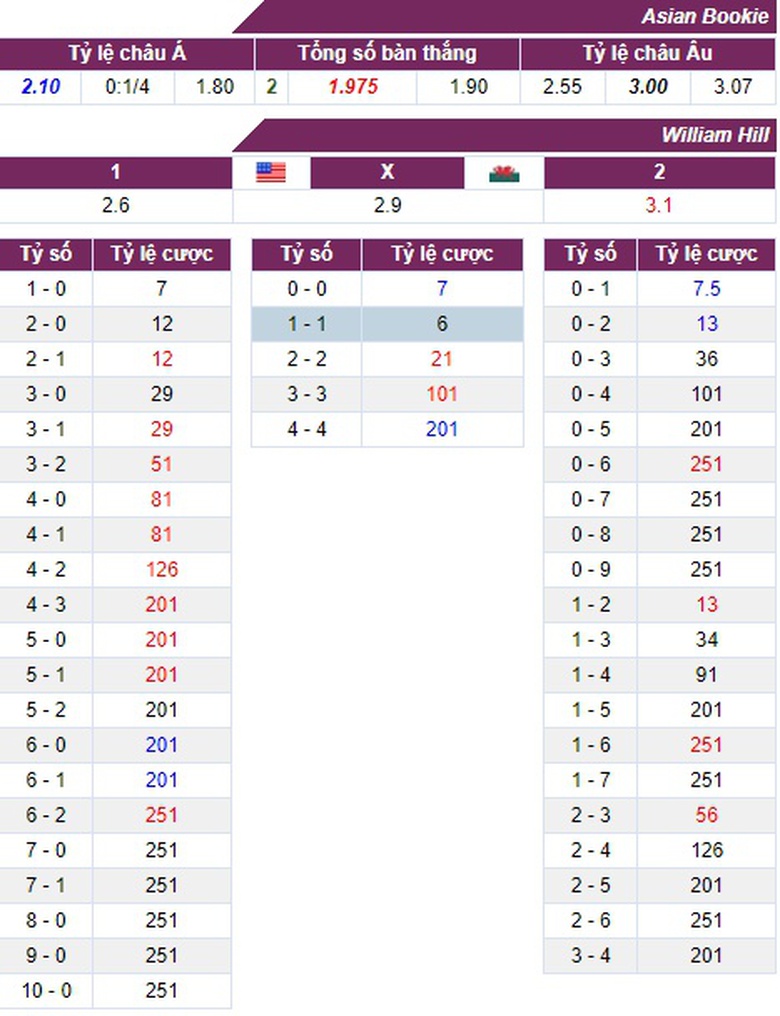The image size is (780, 1016).
Task: Select the "Tỷ lệ châu Á" header
Action: tap(127, 54)
